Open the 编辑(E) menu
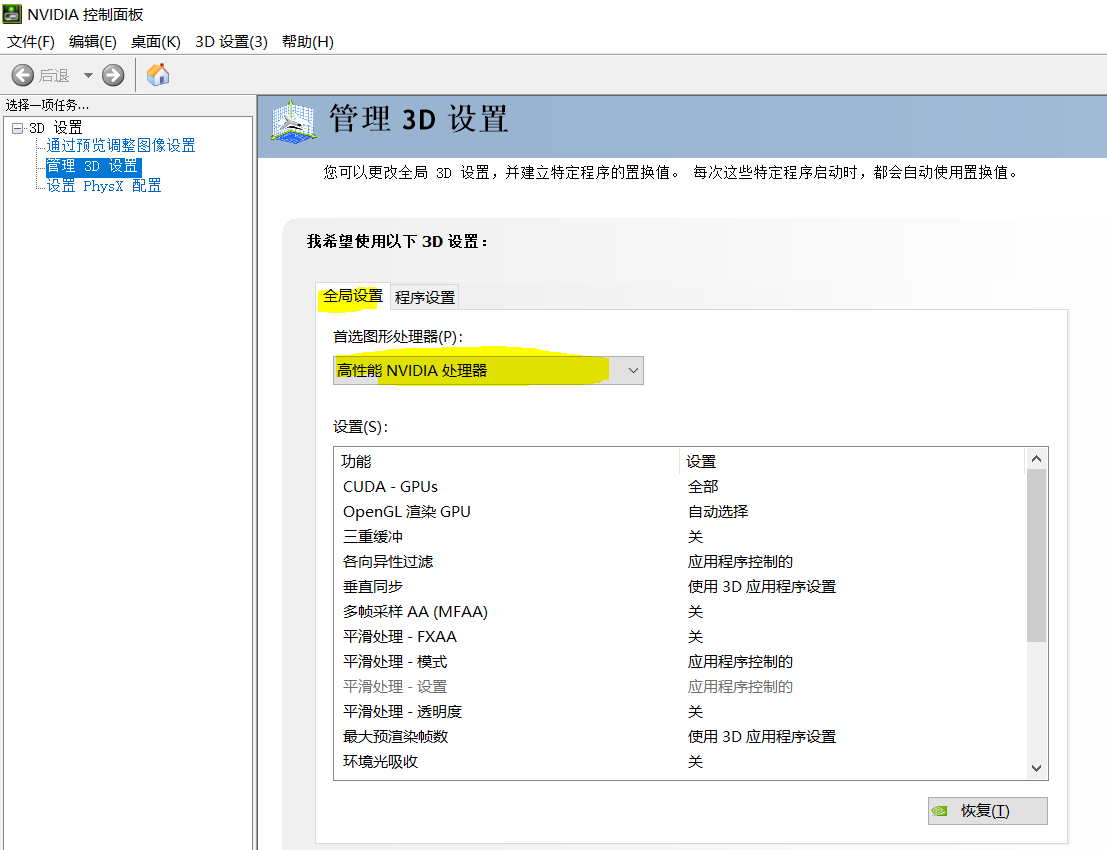 click(x=92, y=42)
